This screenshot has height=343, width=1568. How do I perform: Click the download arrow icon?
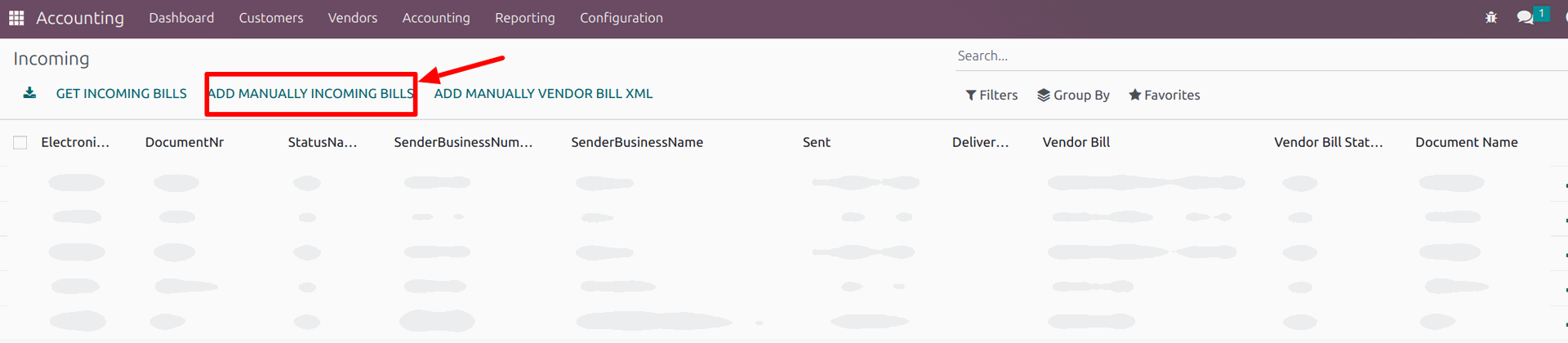[x=29, y=93]
